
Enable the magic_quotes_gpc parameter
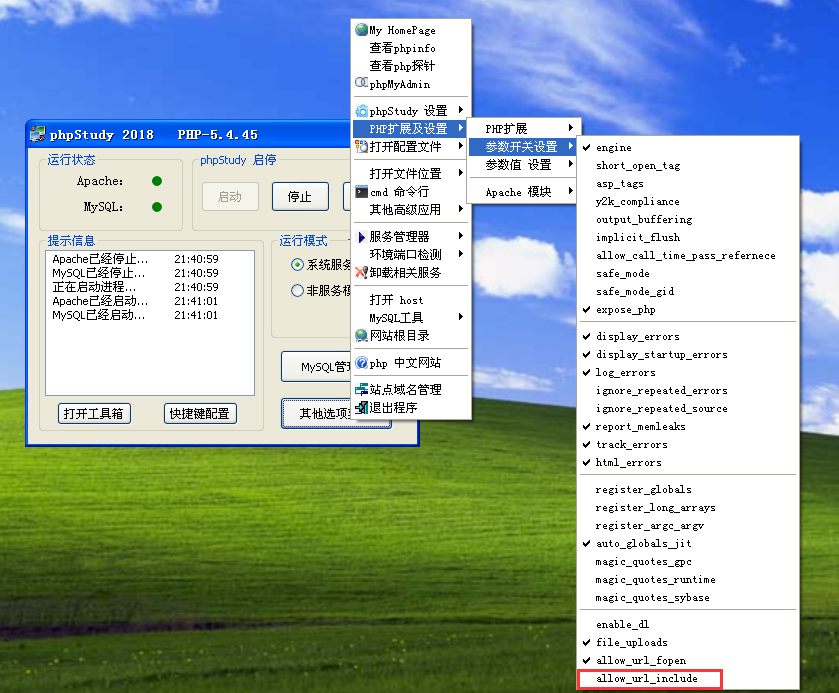tap(688, 561)
